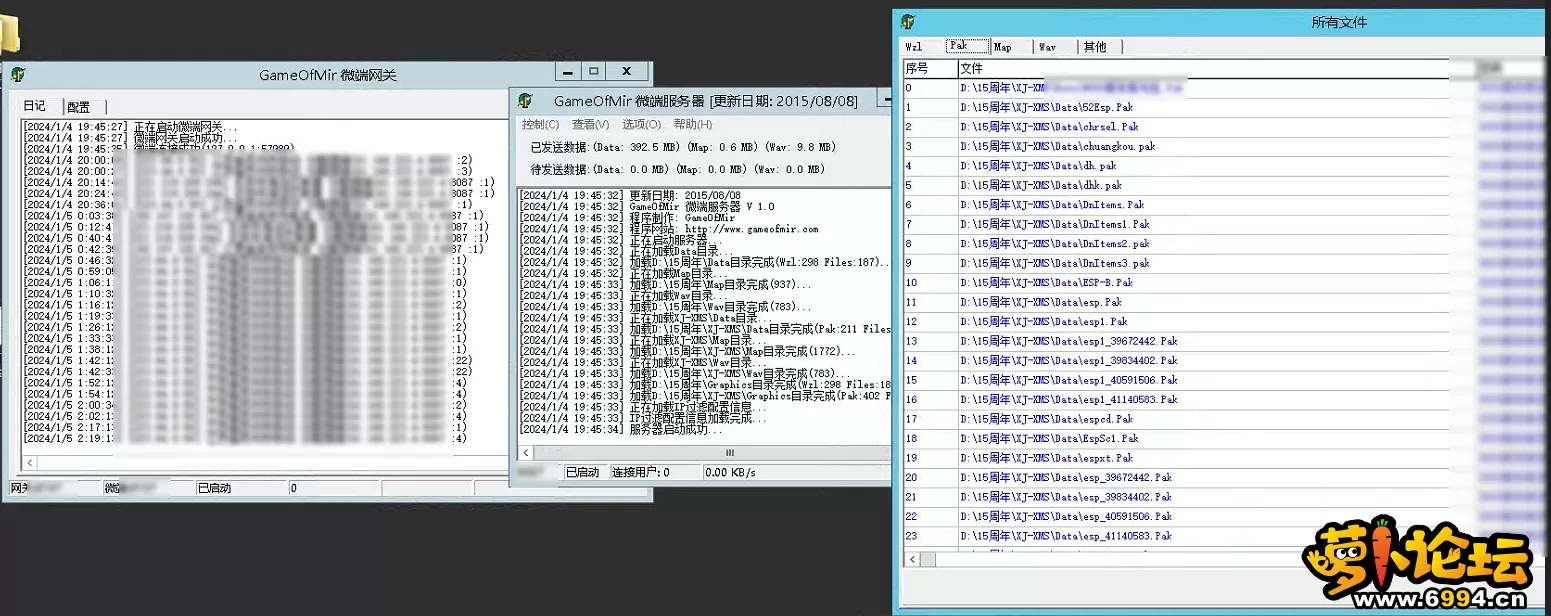The image size is (1551, 616).
Task: Open the 查看(V) menu
Action: [590, 124]
